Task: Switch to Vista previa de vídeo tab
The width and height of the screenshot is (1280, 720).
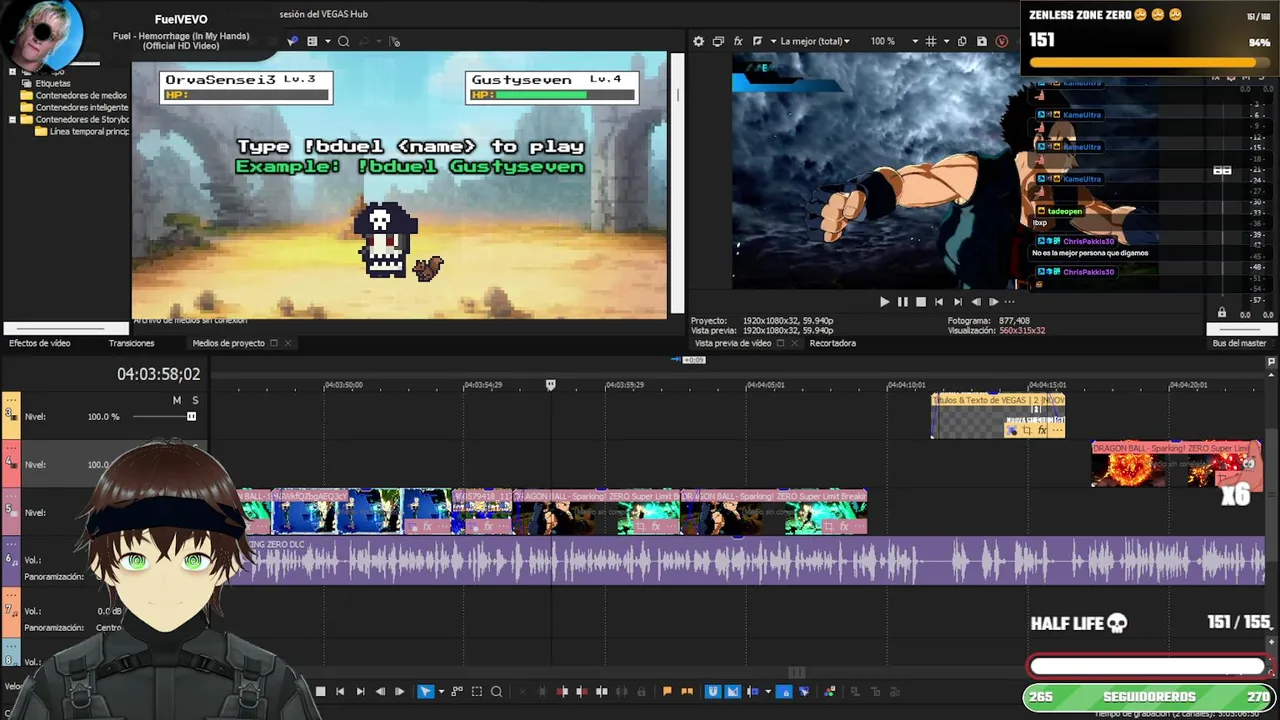Action: [x=733, y=343]
